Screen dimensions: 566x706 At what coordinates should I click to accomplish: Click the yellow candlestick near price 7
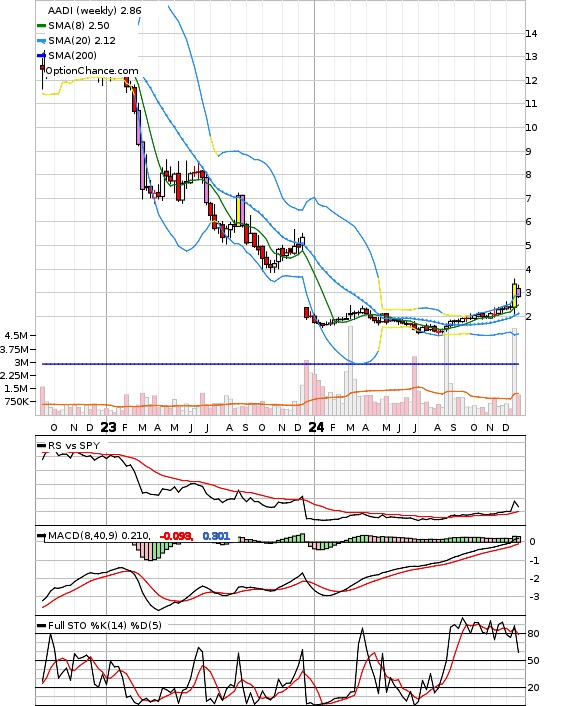point(239,211)
